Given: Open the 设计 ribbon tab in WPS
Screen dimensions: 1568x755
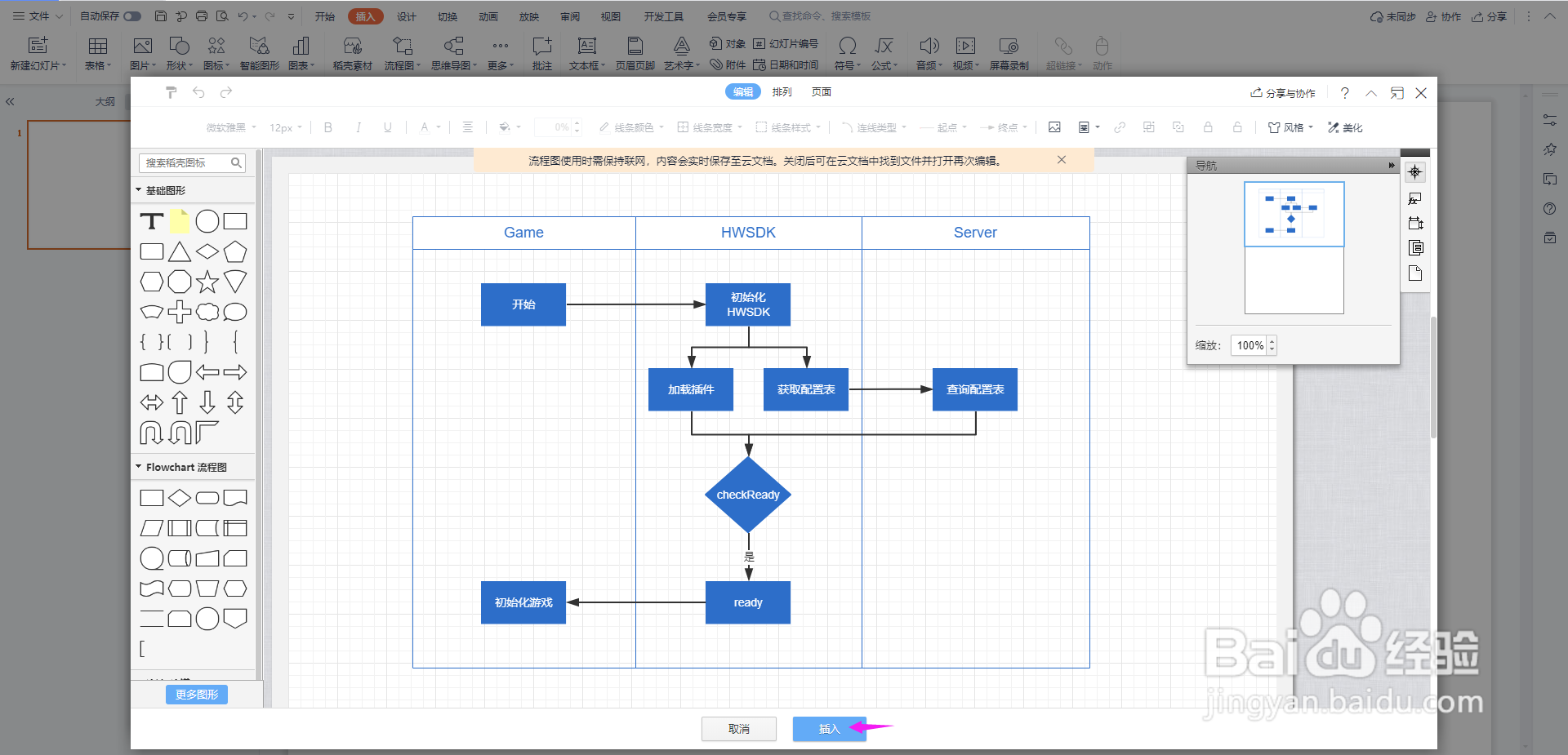Looking at the screenshot, I should [x=407, y=16].
